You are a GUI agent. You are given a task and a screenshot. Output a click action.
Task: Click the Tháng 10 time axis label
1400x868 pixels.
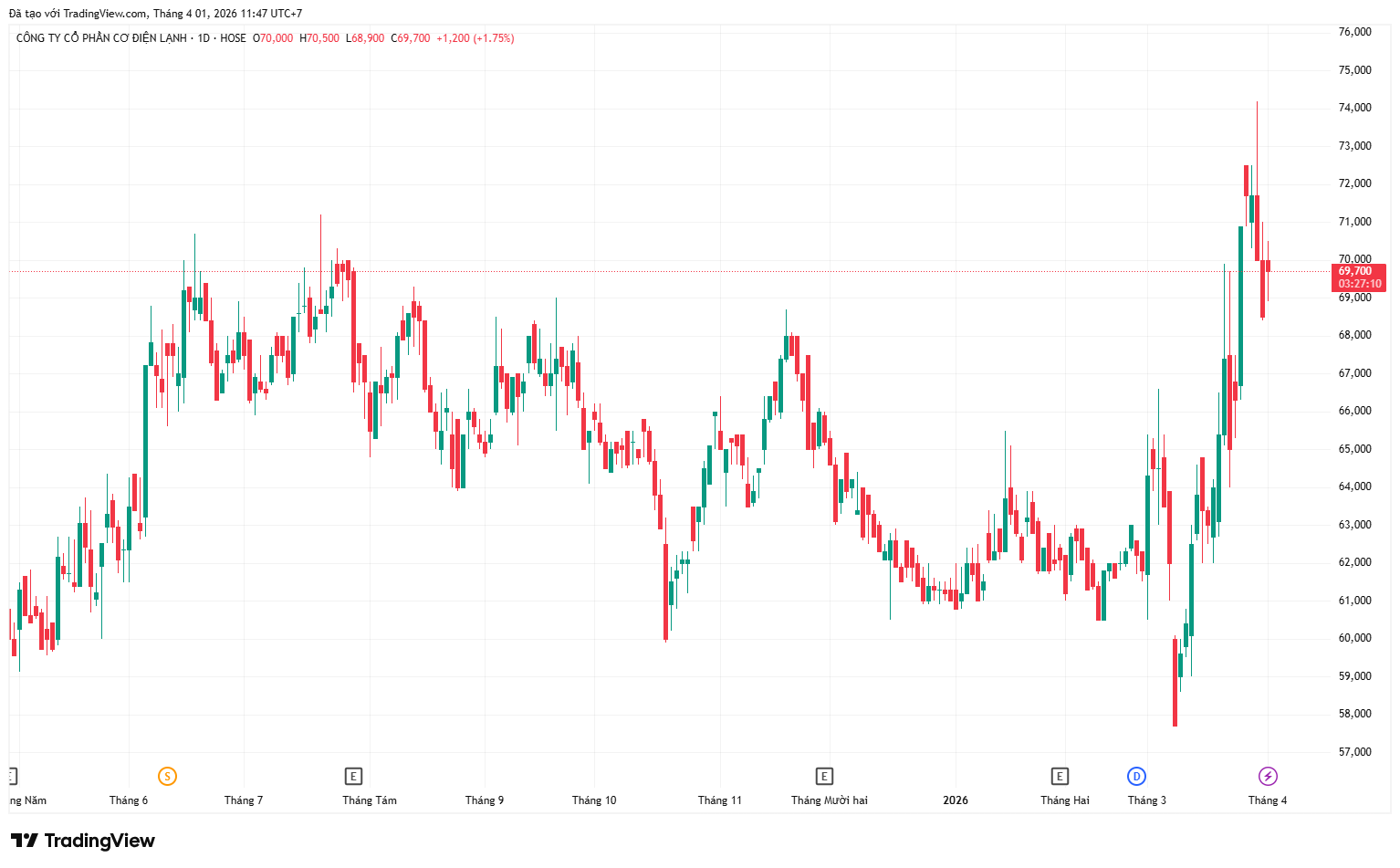(594, 800)
